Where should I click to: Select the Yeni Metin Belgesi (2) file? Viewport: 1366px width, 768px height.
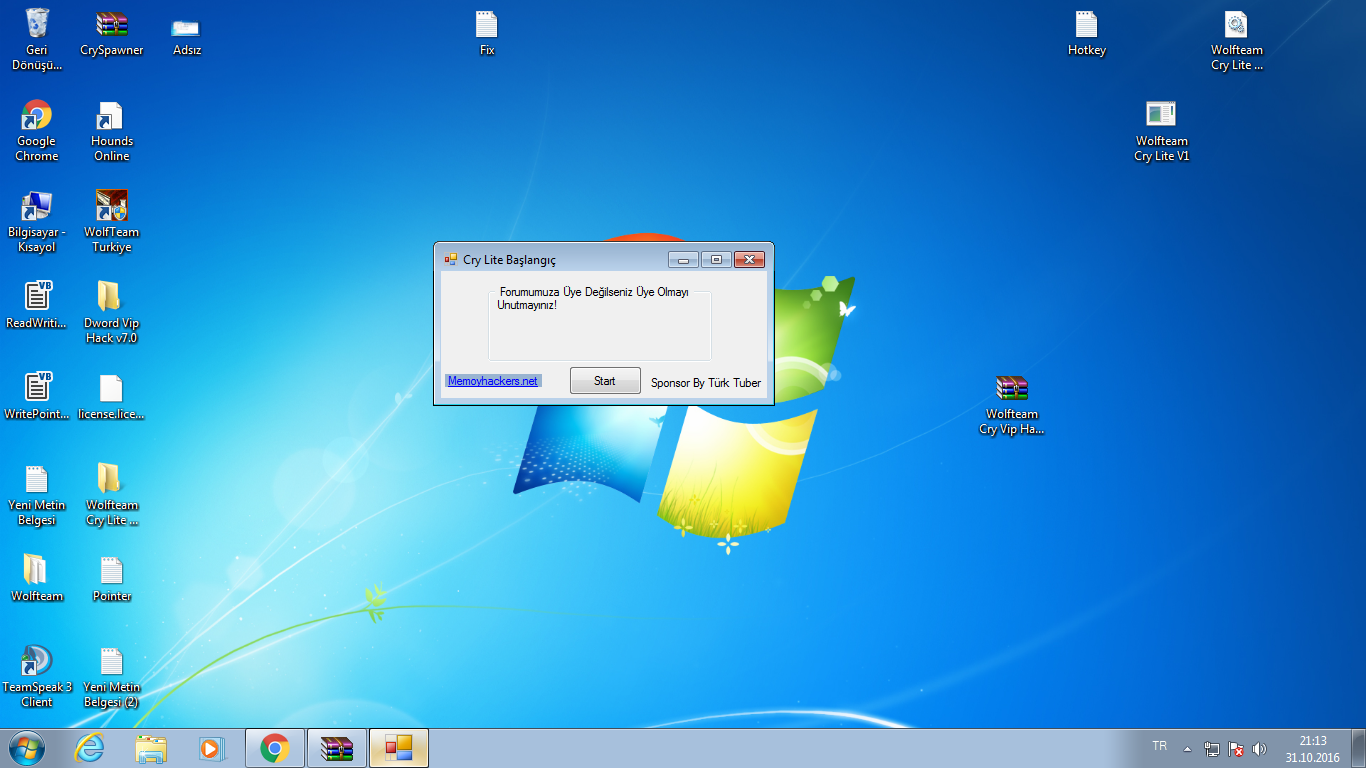[112, 677]
